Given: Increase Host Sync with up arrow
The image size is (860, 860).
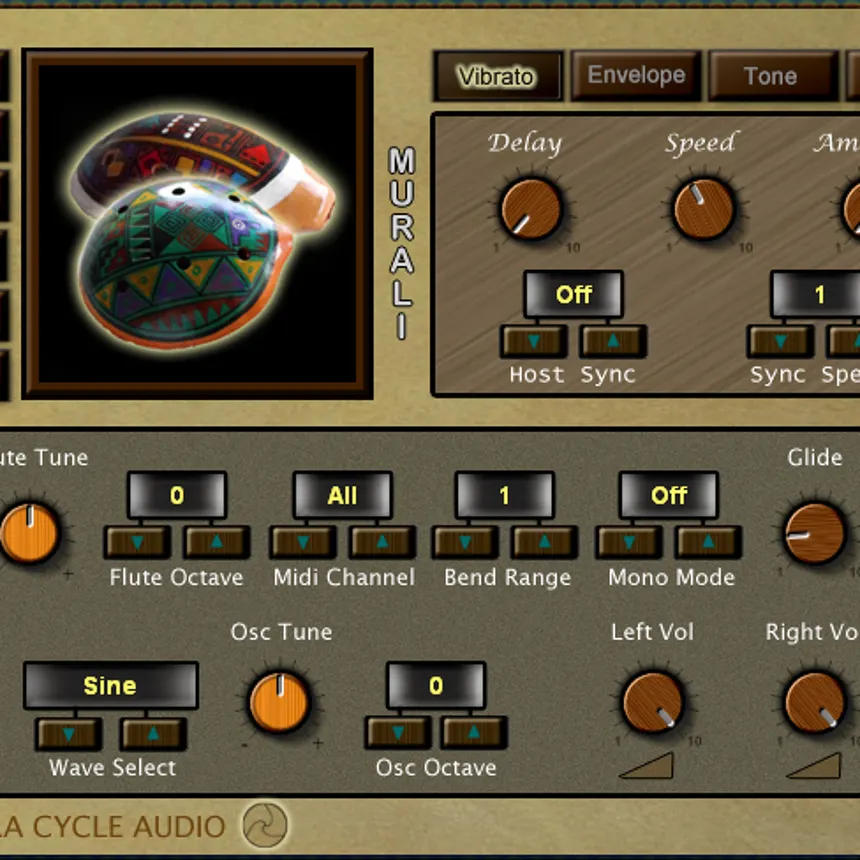Looking at the screenshot, I should [x=613, y=341].
